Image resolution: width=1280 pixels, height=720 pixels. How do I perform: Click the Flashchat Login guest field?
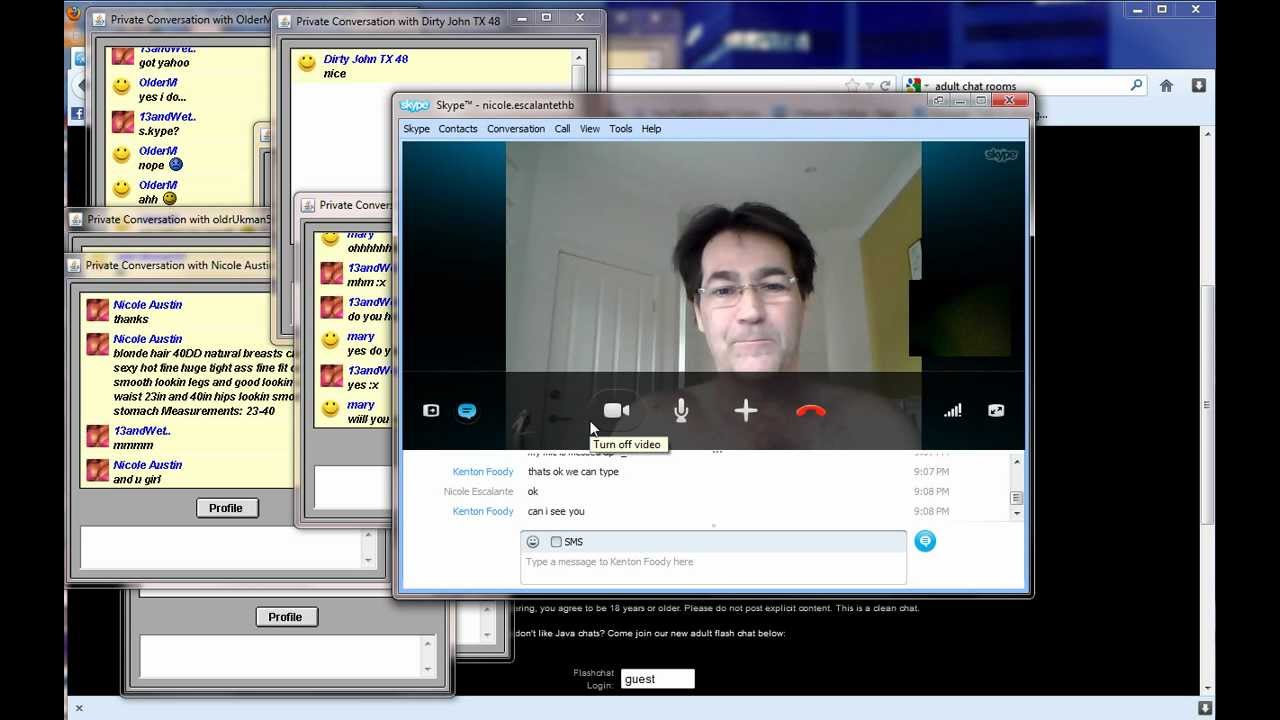pos(657,679)
